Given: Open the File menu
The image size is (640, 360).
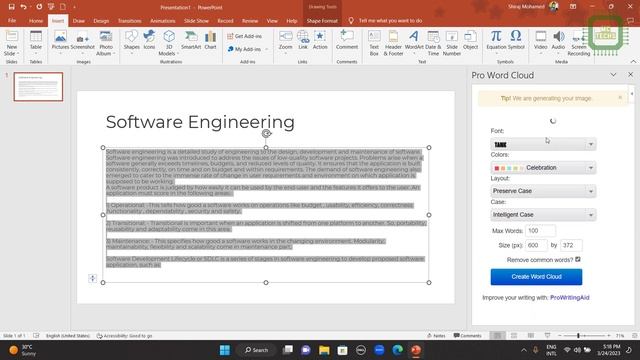Looking at the screenshot, I should coord(12,21).
